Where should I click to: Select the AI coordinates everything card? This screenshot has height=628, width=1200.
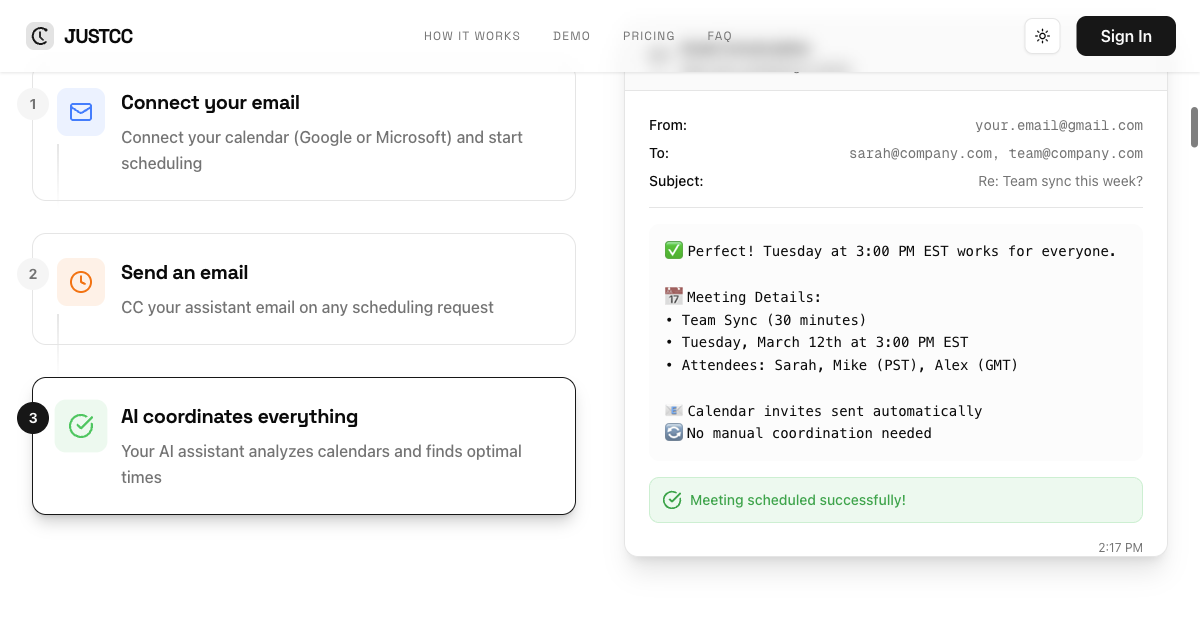click(x=304, y=446)
